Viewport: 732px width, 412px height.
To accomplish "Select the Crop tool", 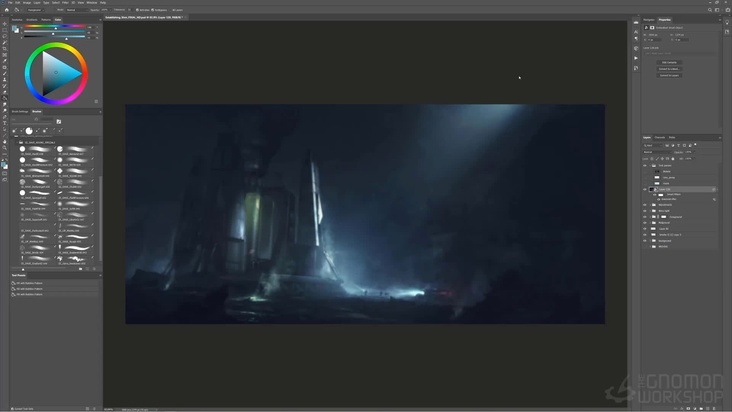I will pyautogui.click(x=5, y=49).
